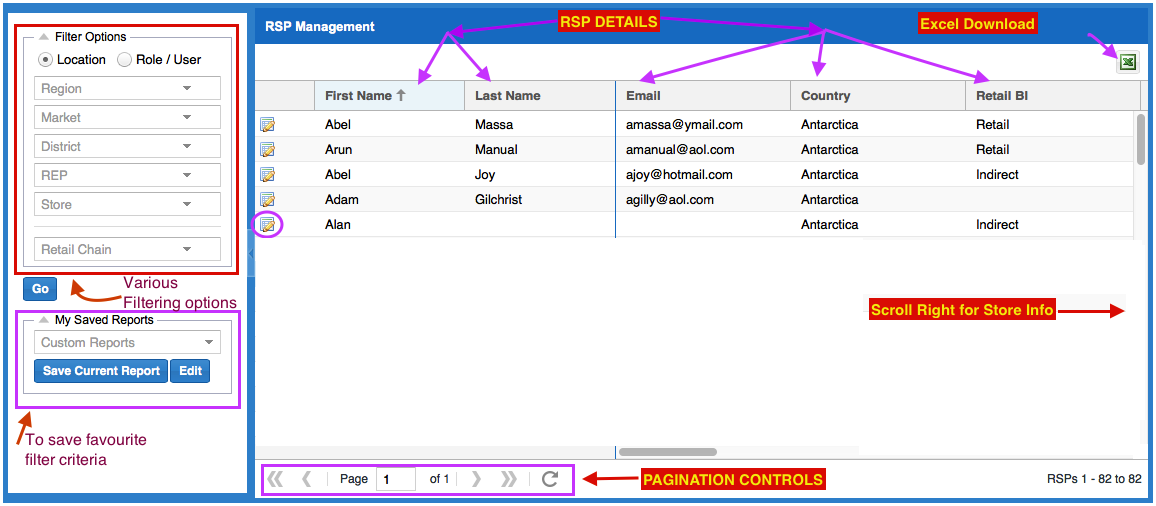Open edit icon for Arun Manual

(268, 150)
